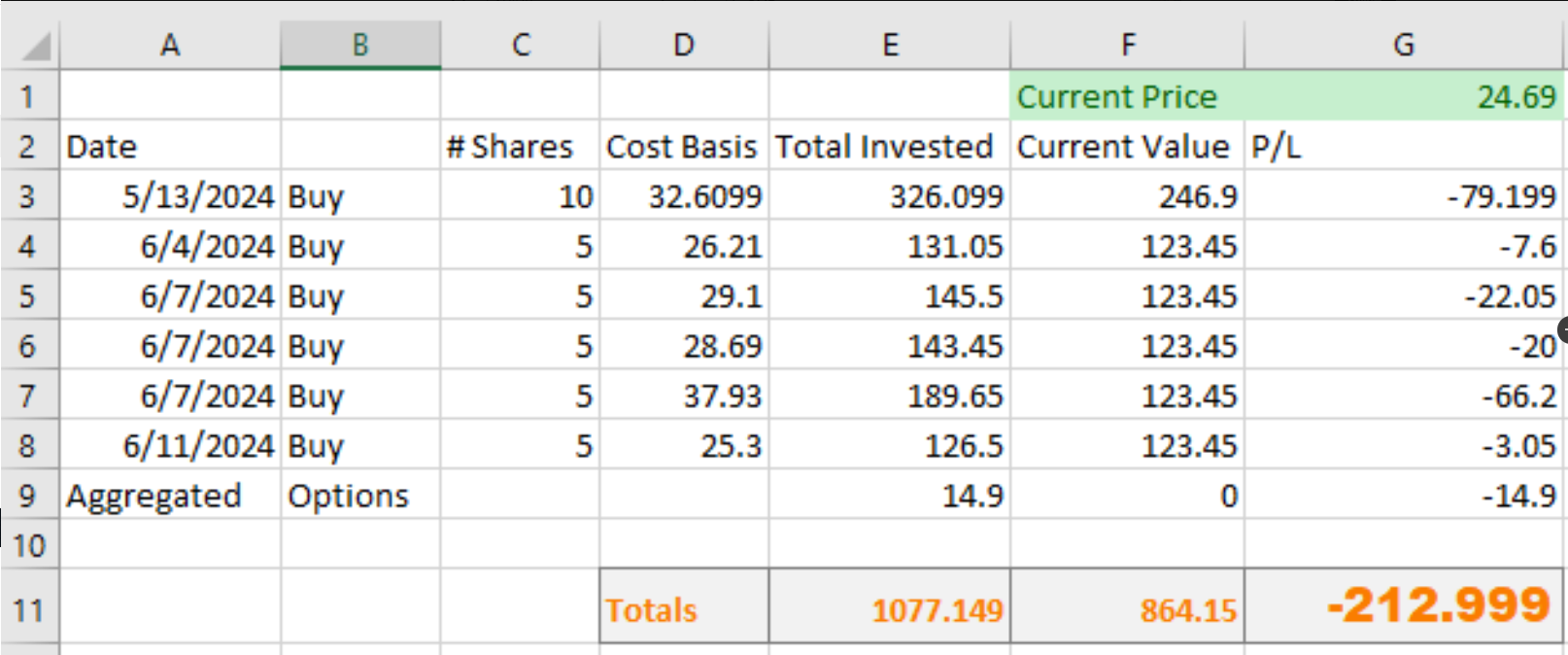The image size is (1568, 655).
Task: Click the 37.93 cost basis cell
Action: (x=684, y=396)
